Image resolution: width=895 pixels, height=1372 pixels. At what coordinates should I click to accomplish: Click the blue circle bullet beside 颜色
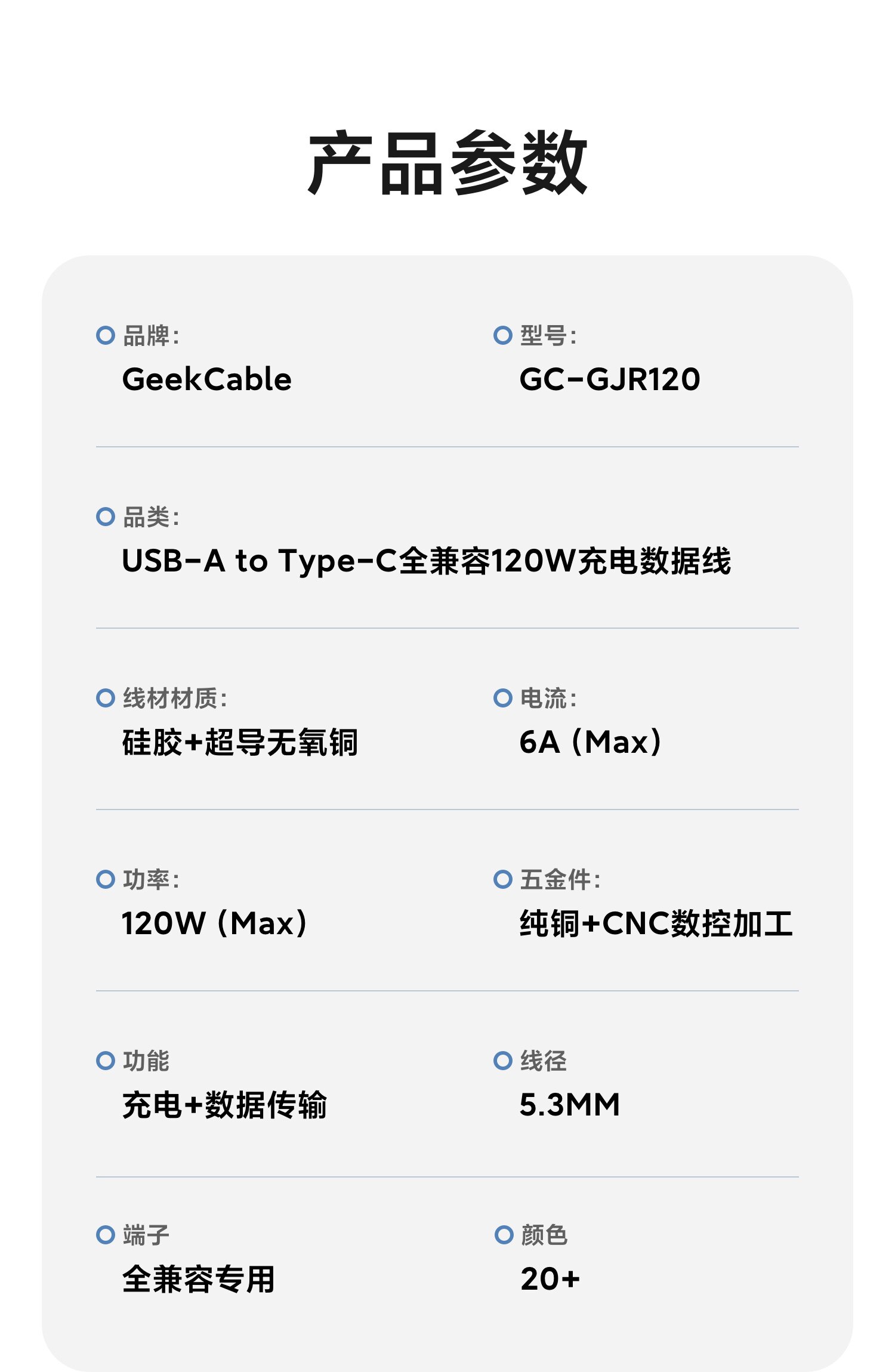(x=504, y=1235)
